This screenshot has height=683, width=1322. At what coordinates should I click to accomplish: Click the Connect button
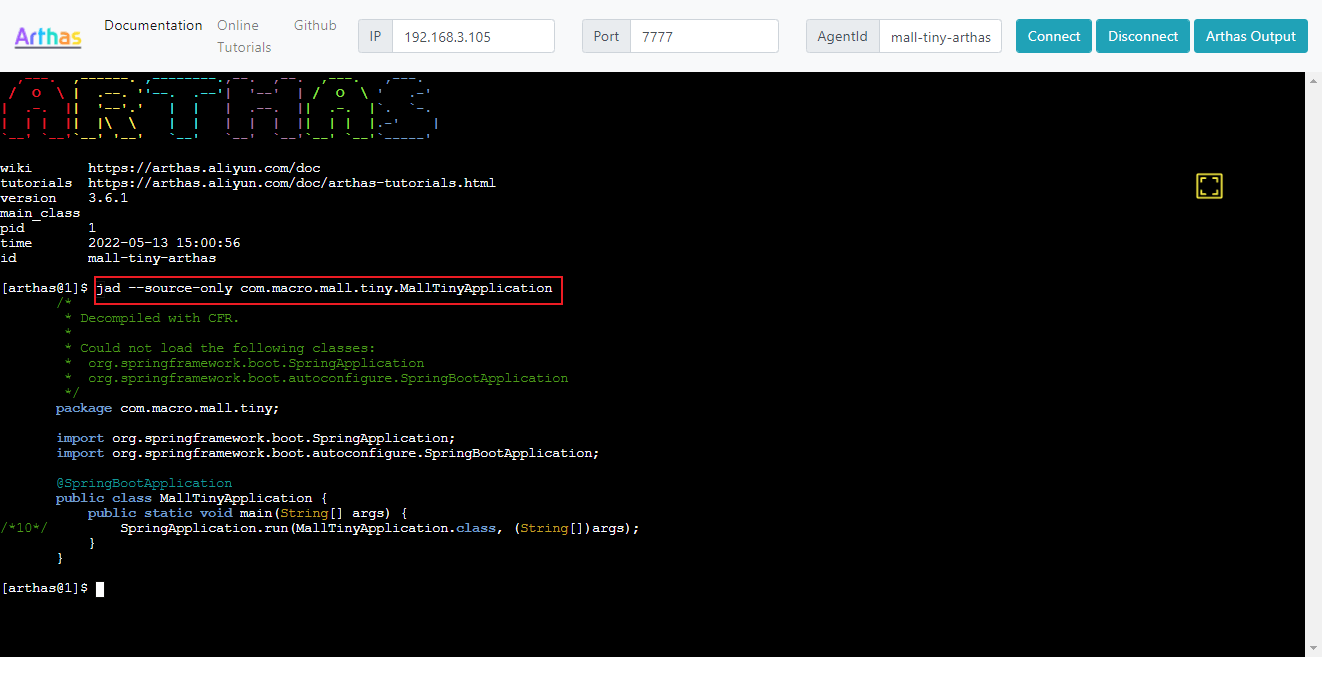coord(1054,36)
